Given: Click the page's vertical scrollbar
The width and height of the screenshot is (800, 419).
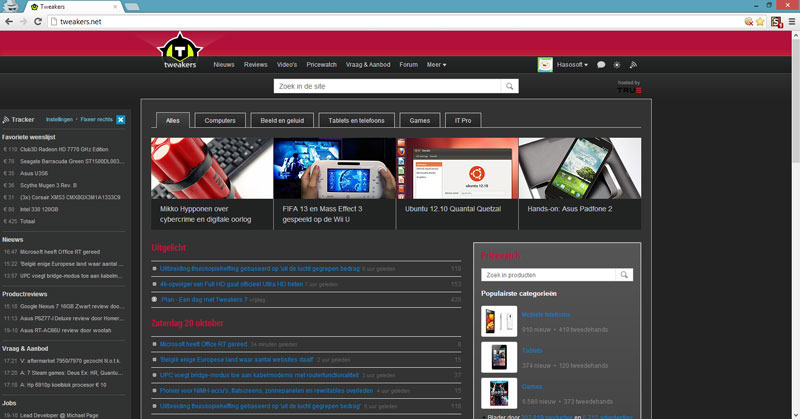Looking at the screenshot, I should (x=795, y=225).
